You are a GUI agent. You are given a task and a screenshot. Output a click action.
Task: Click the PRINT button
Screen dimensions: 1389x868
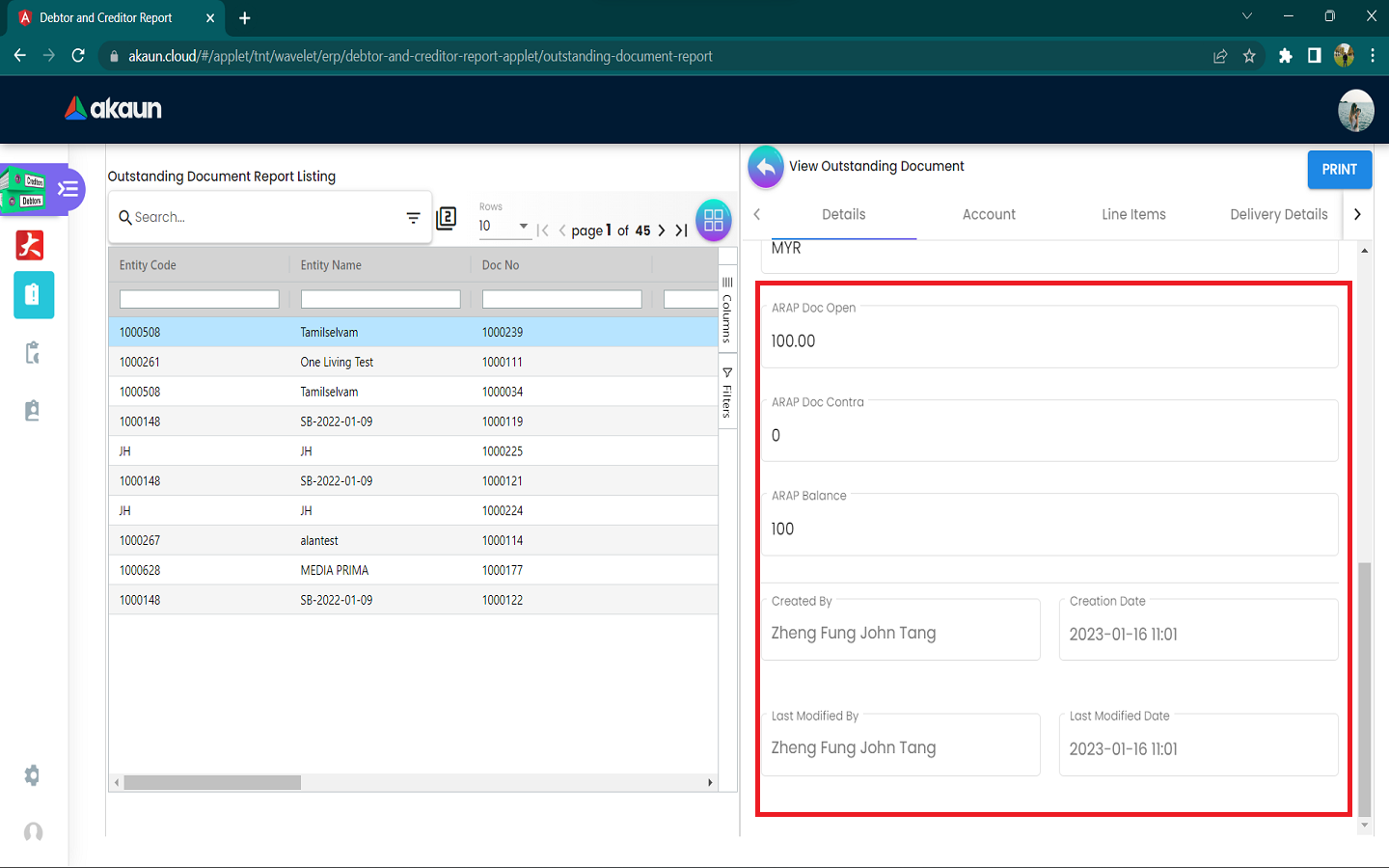(1339, 170)
